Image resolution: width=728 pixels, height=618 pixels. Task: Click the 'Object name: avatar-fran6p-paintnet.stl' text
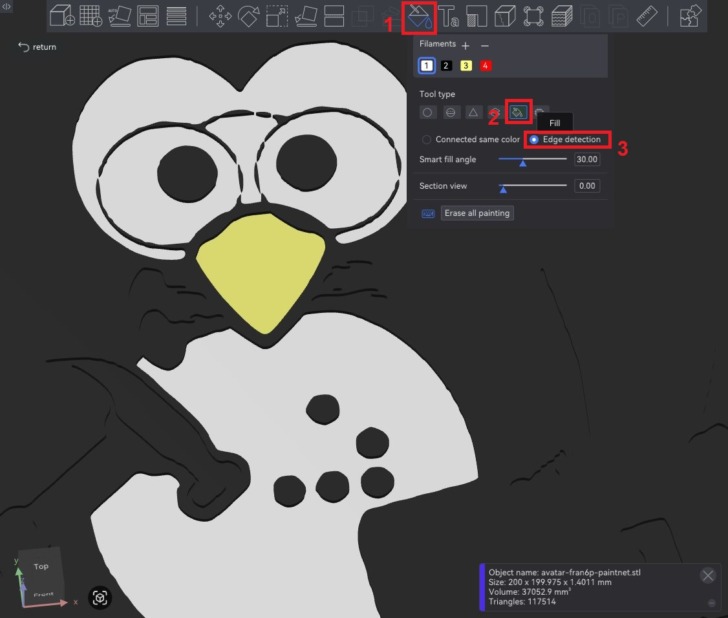point(564,572)
